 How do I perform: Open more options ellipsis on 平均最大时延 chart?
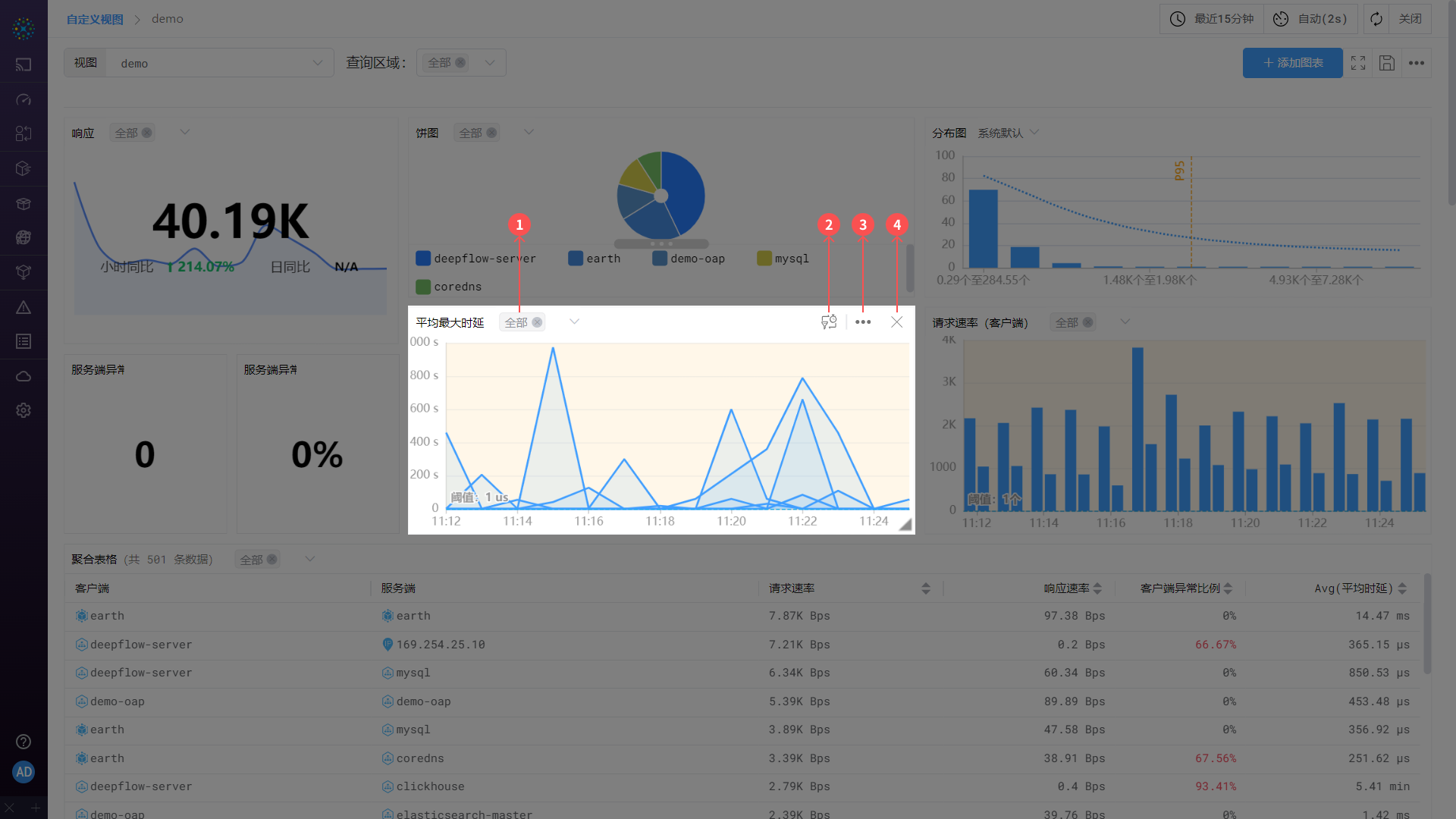863,322
